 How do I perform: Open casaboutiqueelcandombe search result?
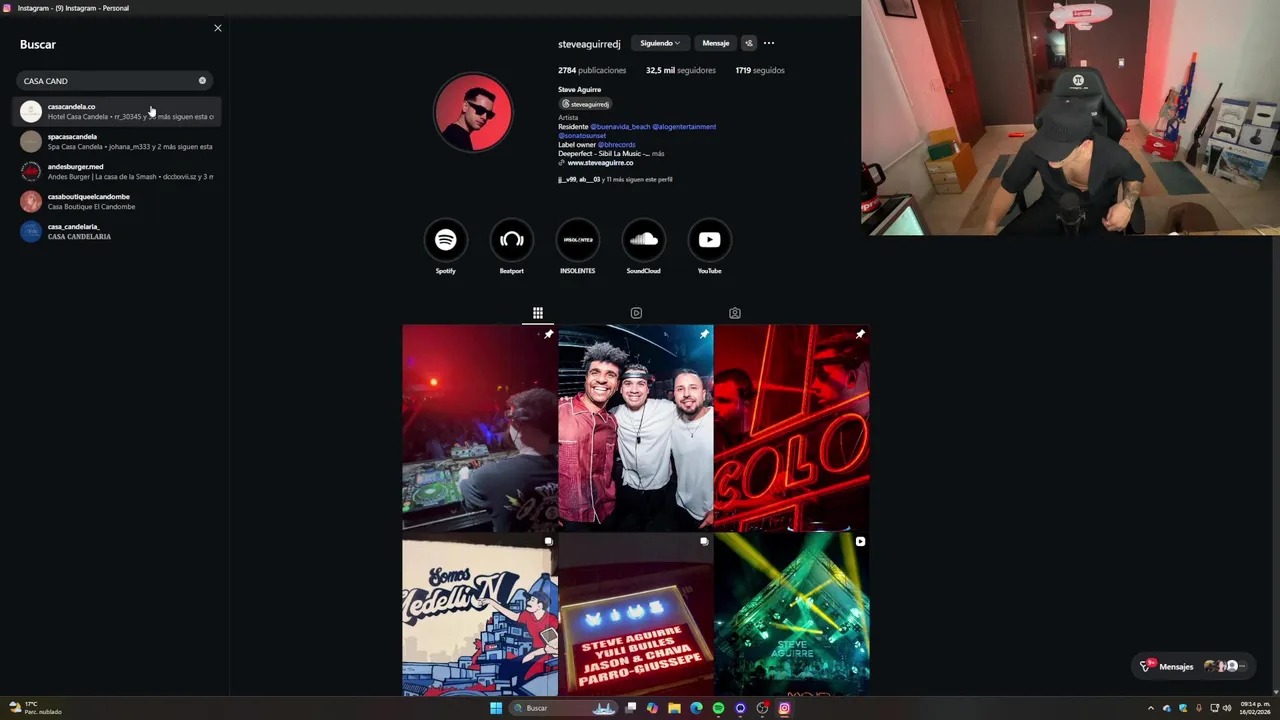[x=118, y=201]
